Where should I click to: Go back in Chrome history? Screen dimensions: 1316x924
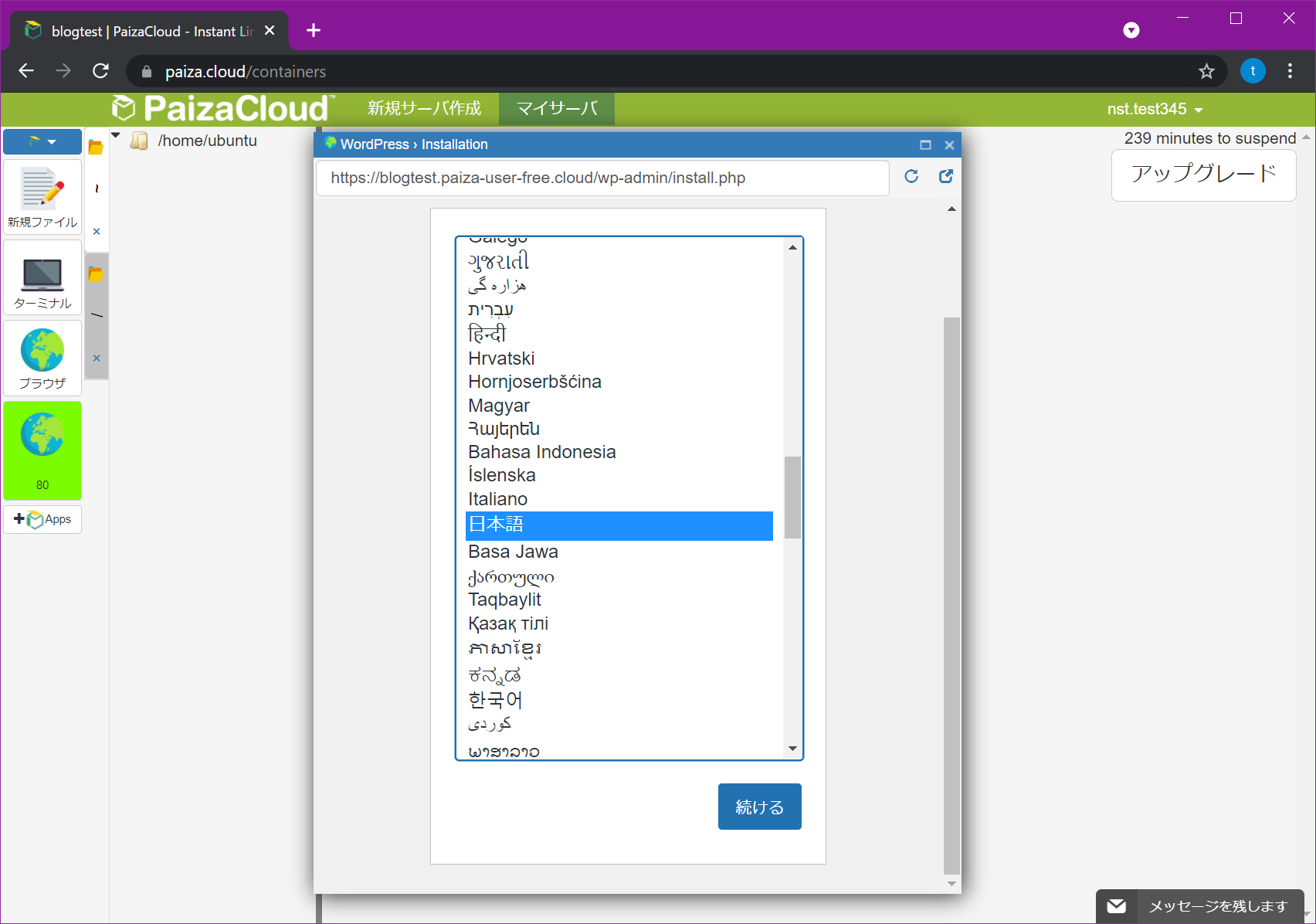(x=26, y=71)
